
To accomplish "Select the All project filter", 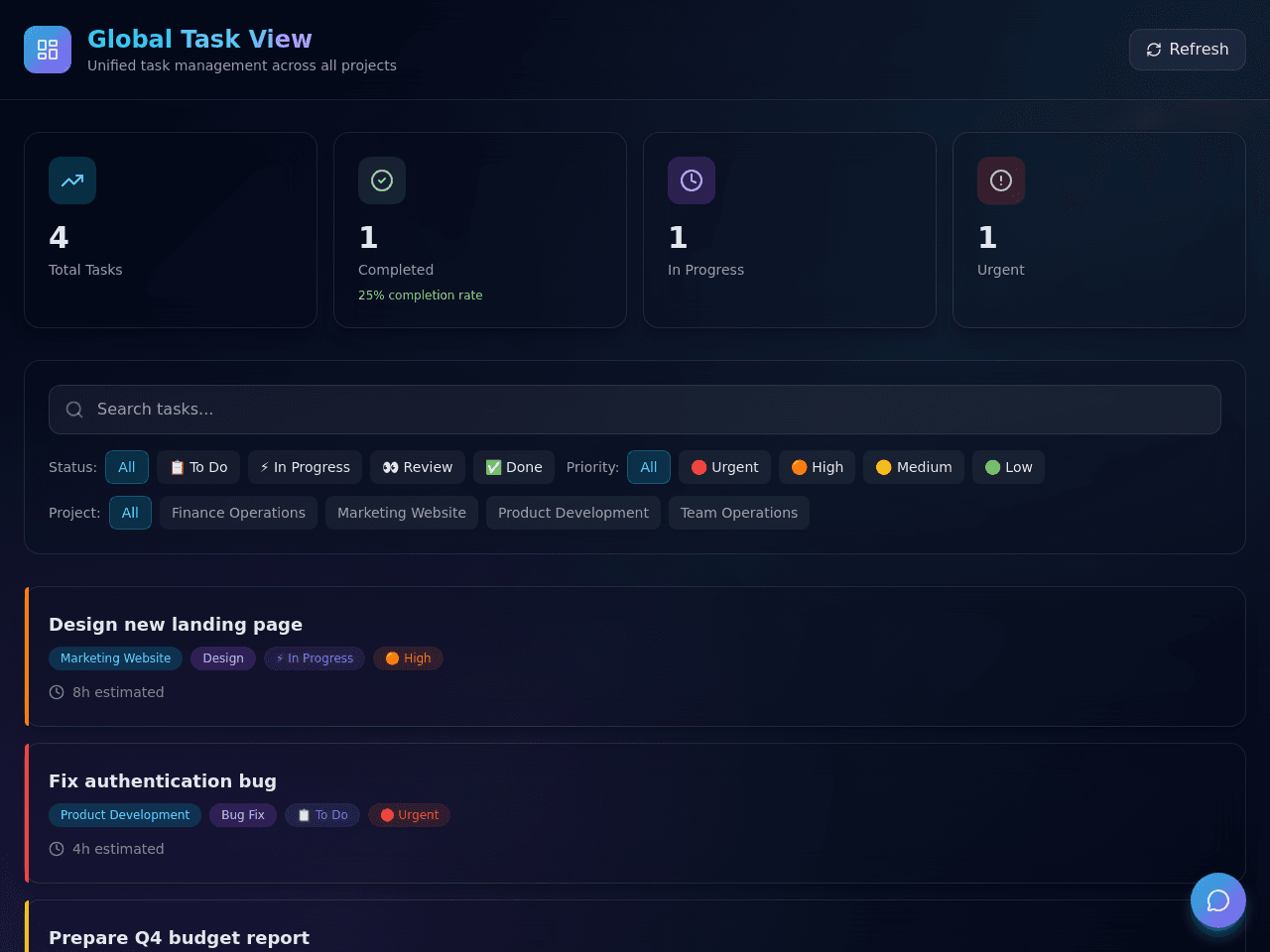I will pos(130,513).
